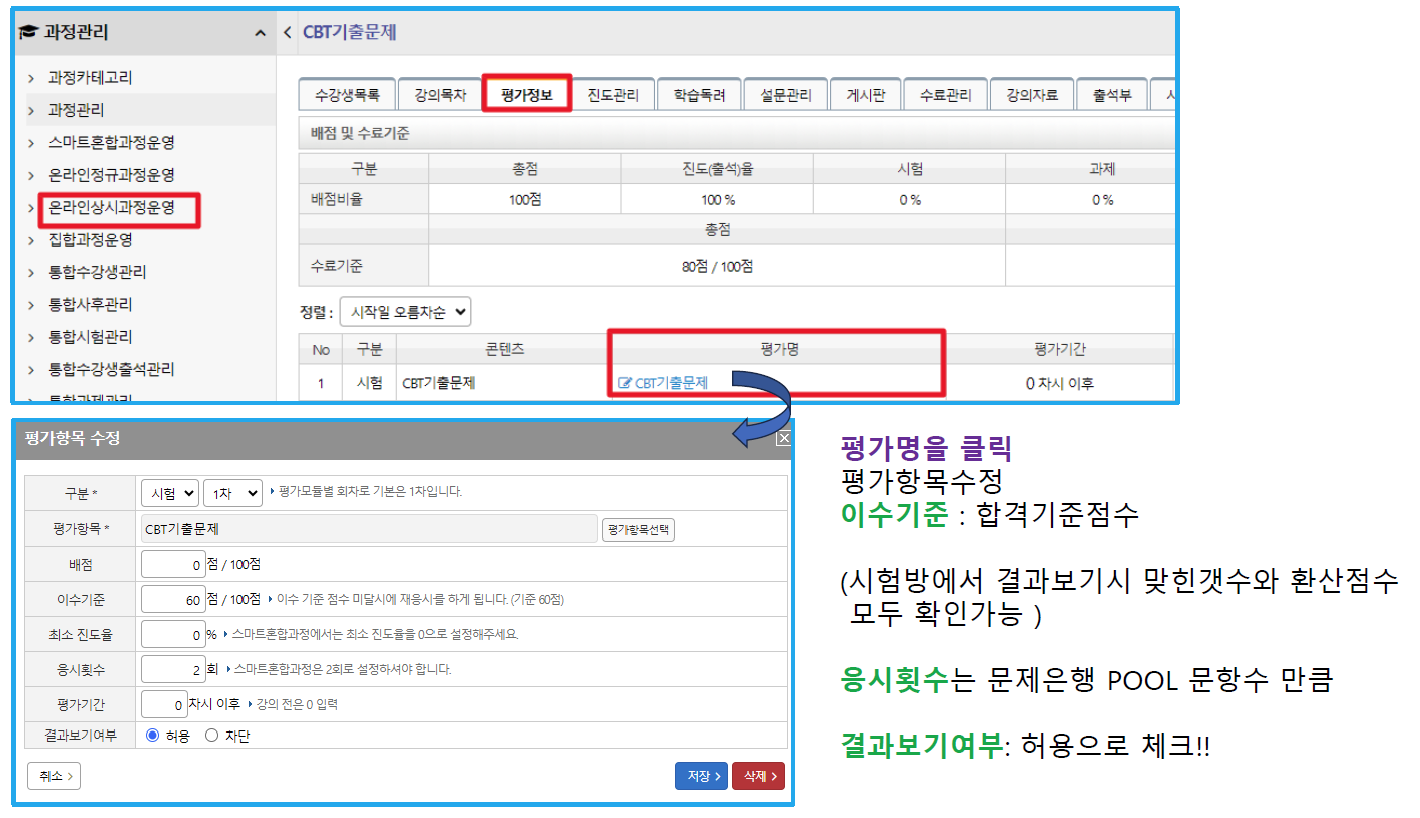Click the 이수기준 score input field
This screenshot has height=818, width=1420.
173,599
